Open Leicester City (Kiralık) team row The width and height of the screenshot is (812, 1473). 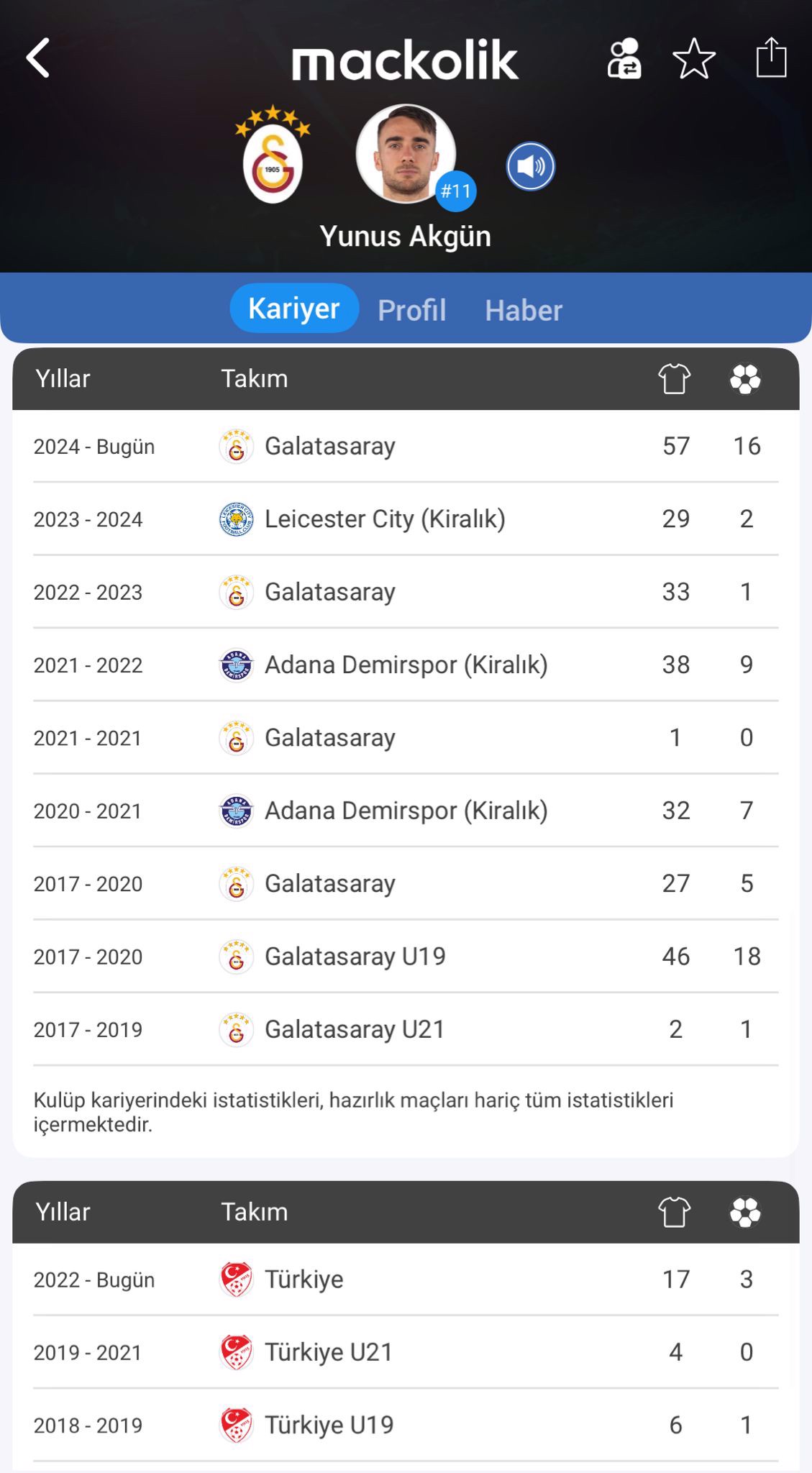385,519
